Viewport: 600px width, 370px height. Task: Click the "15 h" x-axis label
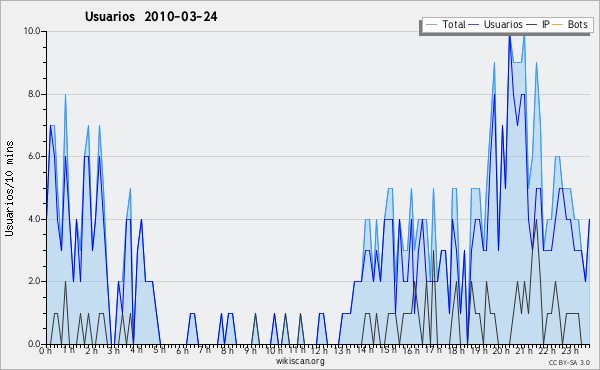click(x=388, y=350)
